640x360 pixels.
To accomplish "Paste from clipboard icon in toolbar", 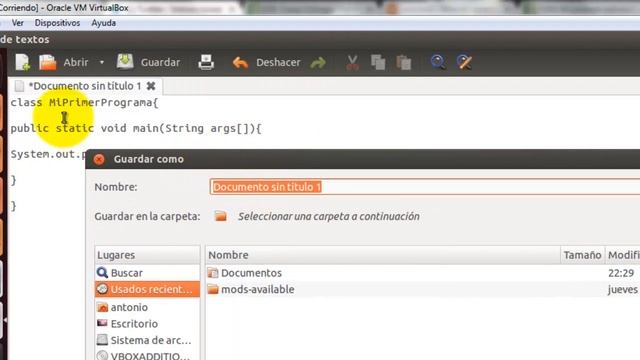I will click(x=403, y=62).
